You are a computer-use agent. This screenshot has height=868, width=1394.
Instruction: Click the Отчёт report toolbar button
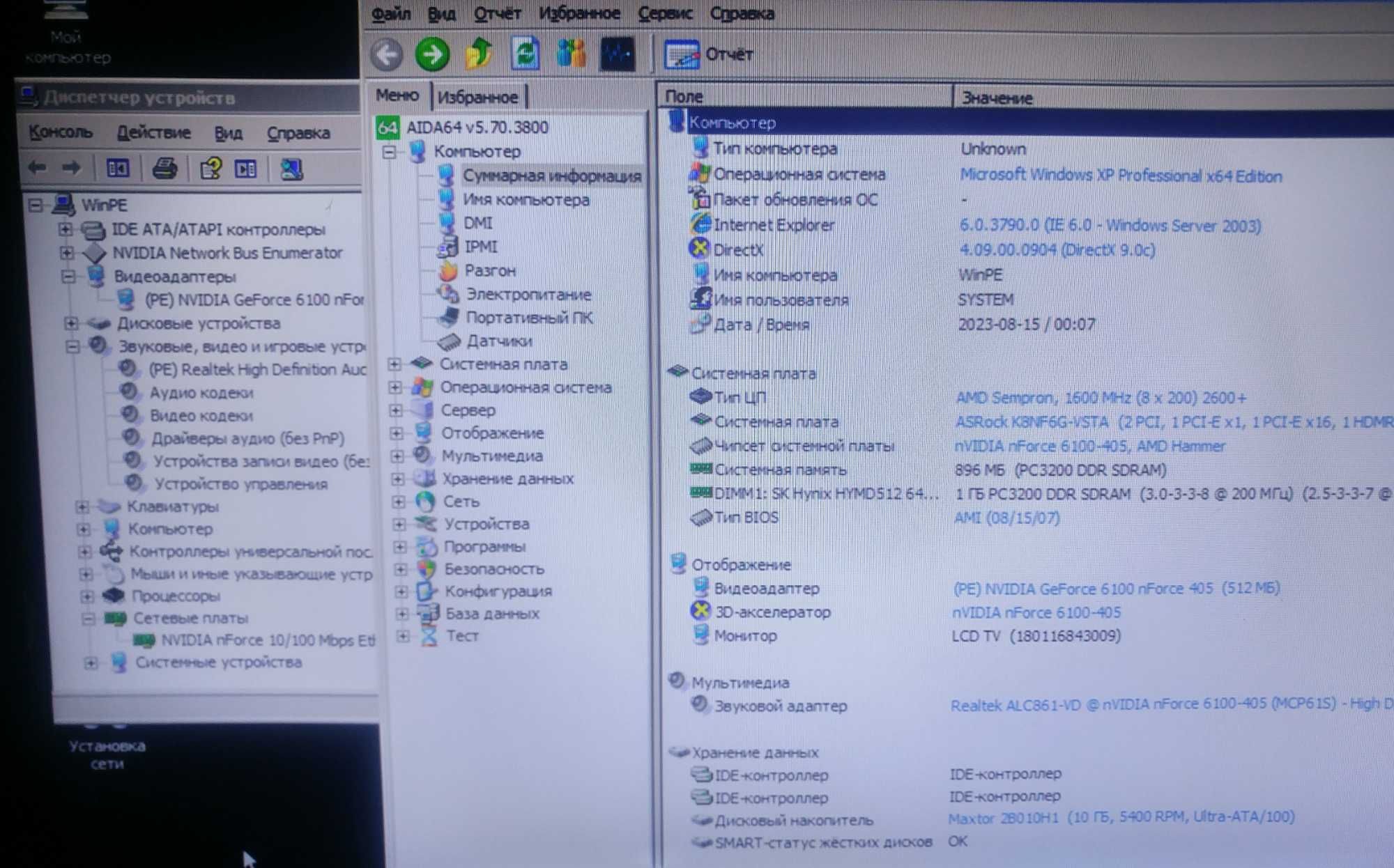click(x=709, y=54)
